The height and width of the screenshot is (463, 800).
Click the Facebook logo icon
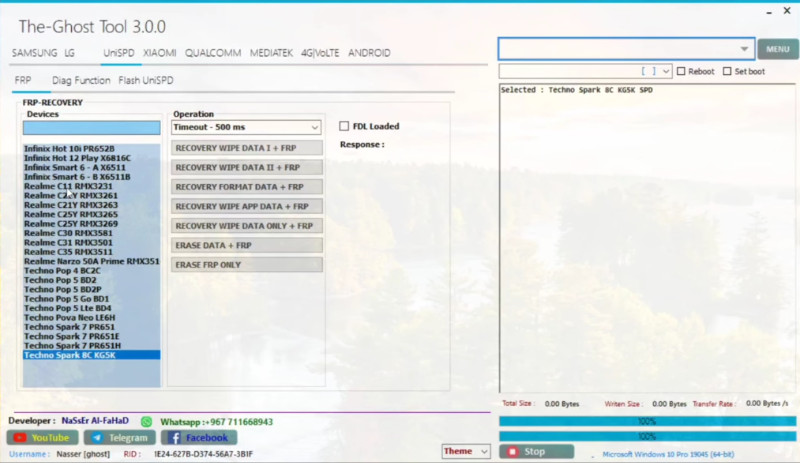174,437
